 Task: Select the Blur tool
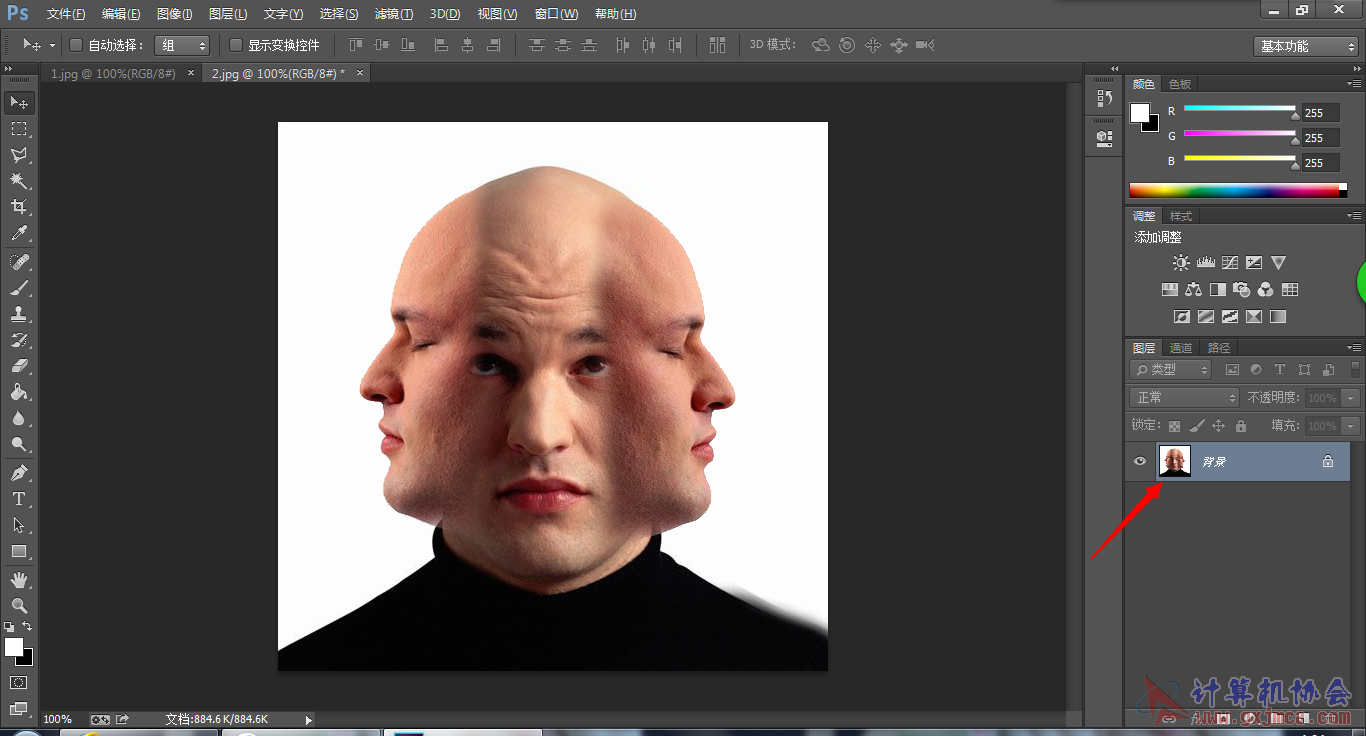[19, 418]
